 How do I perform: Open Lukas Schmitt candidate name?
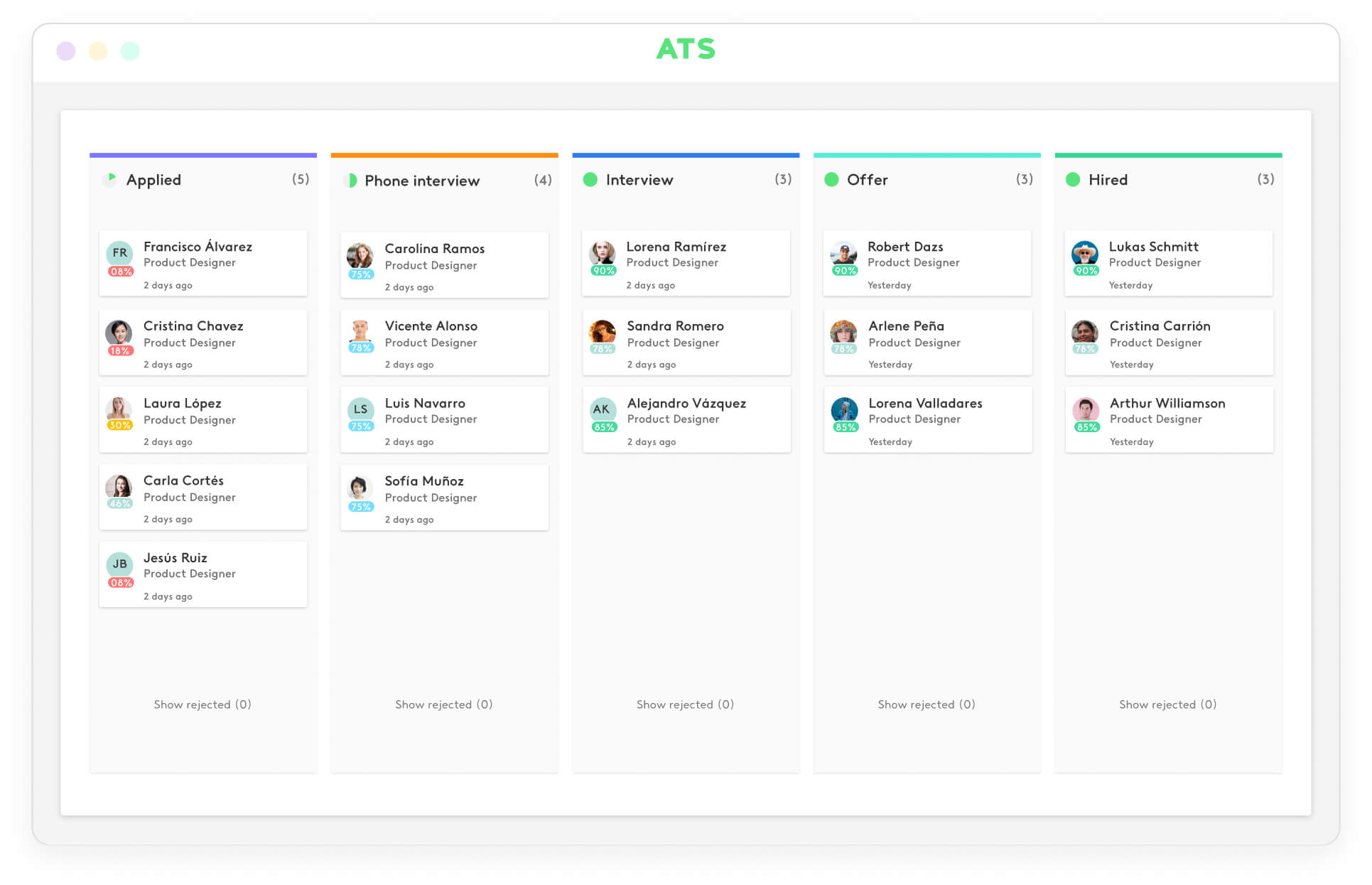pos(1154,247)
